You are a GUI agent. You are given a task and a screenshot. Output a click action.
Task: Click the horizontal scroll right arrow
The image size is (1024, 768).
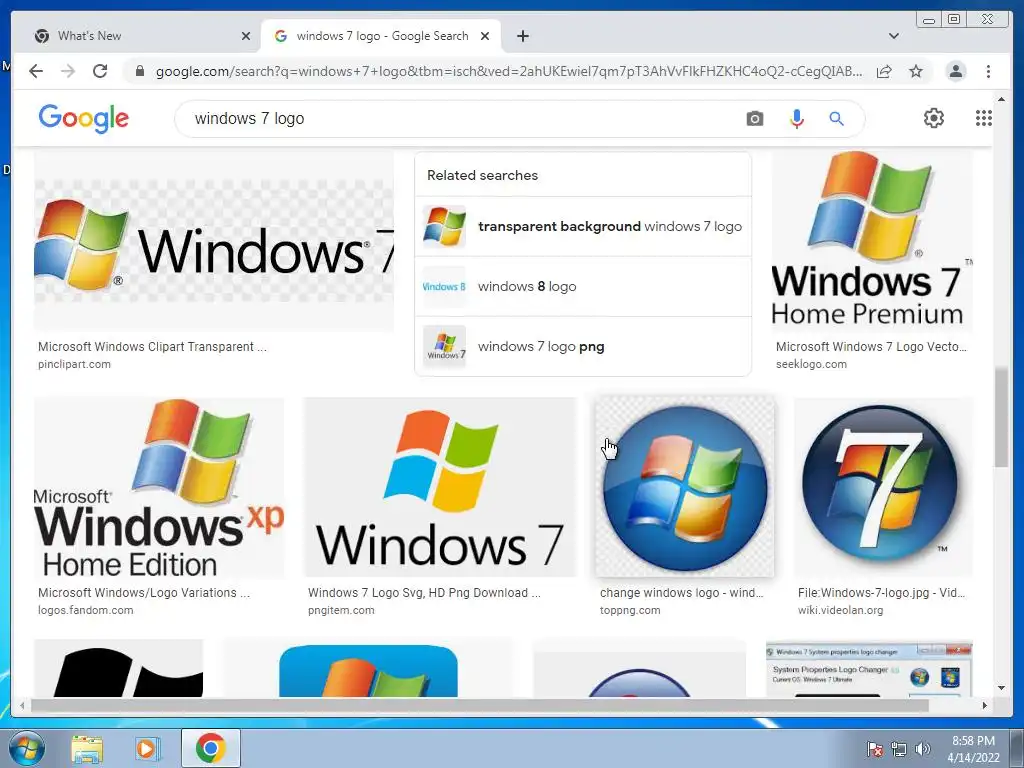[985, 705]
